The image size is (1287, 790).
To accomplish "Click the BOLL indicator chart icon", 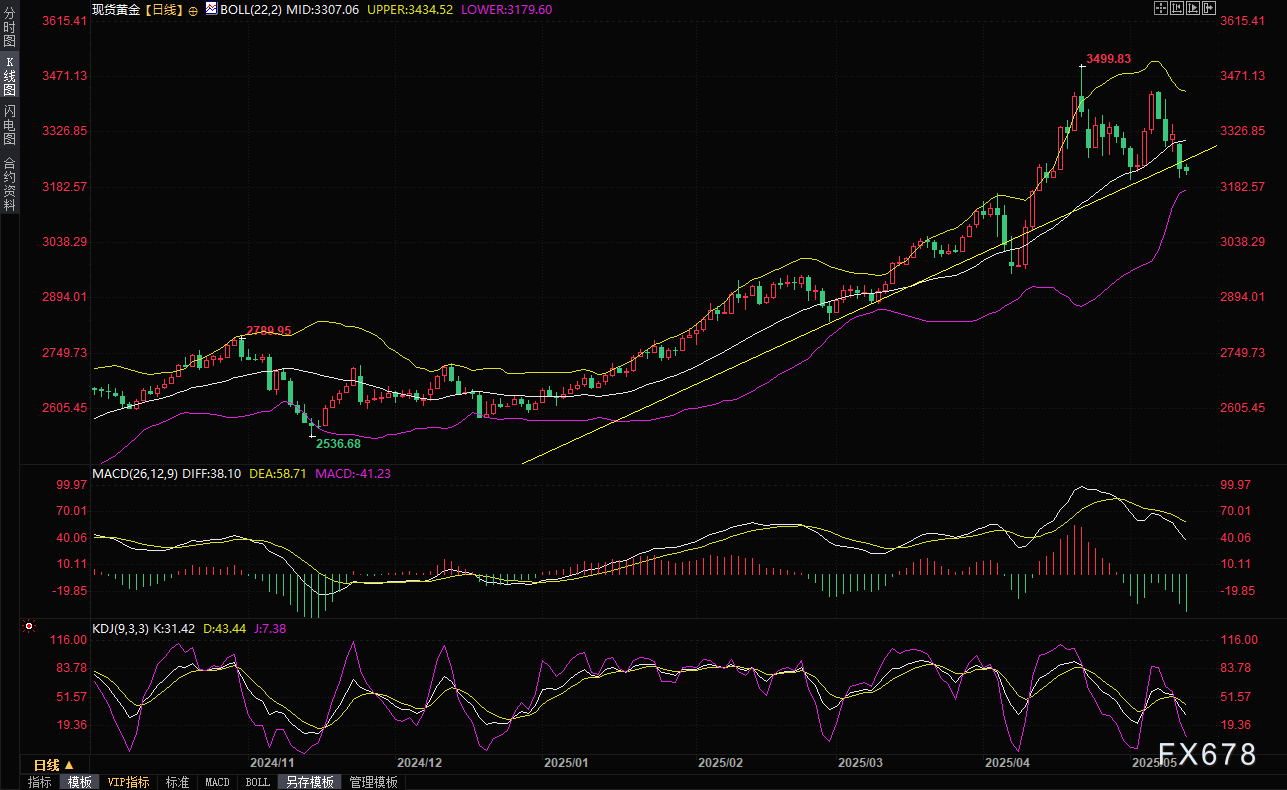I will pyautogui.click(x=211, y=9).
